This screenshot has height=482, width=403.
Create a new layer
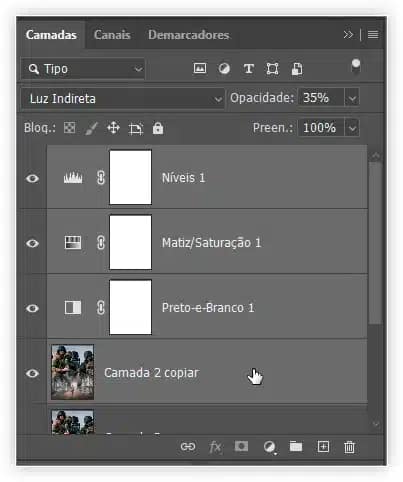[323, 446]
